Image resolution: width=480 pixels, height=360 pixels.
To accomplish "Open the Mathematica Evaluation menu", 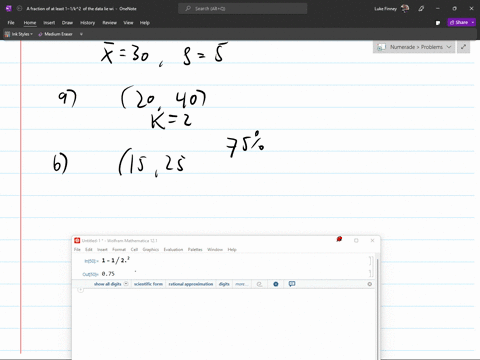I will click(x=173, y=249).
